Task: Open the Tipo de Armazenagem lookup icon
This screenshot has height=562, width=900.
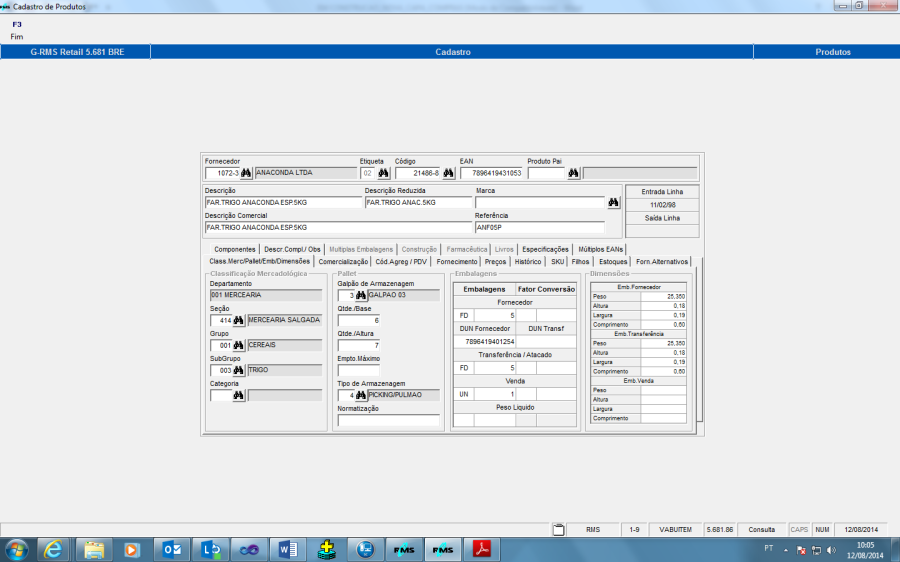Action: [360, 395]
